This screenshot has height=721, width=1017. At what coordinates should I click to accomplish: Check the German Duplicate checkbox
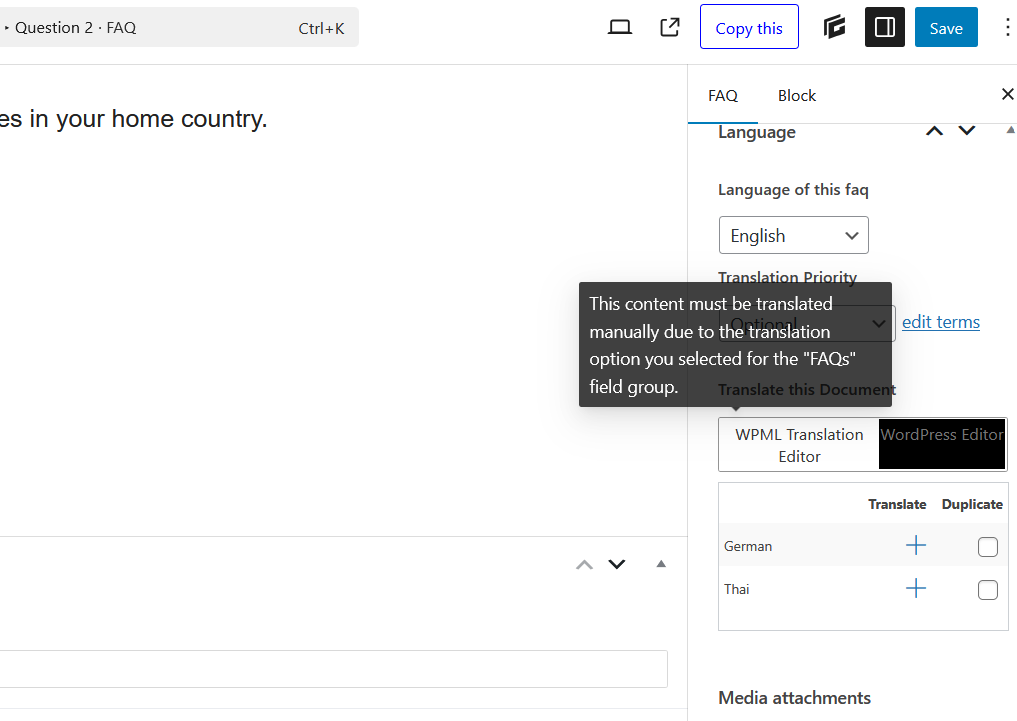[987, 547]
